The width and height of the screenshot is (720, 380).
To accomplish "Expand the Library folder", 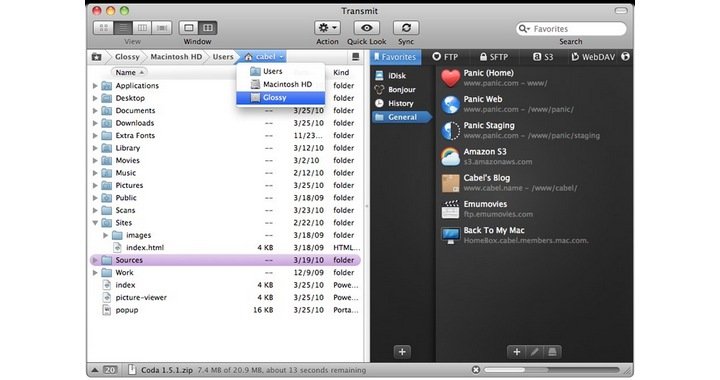I will [x=95, y=148].
